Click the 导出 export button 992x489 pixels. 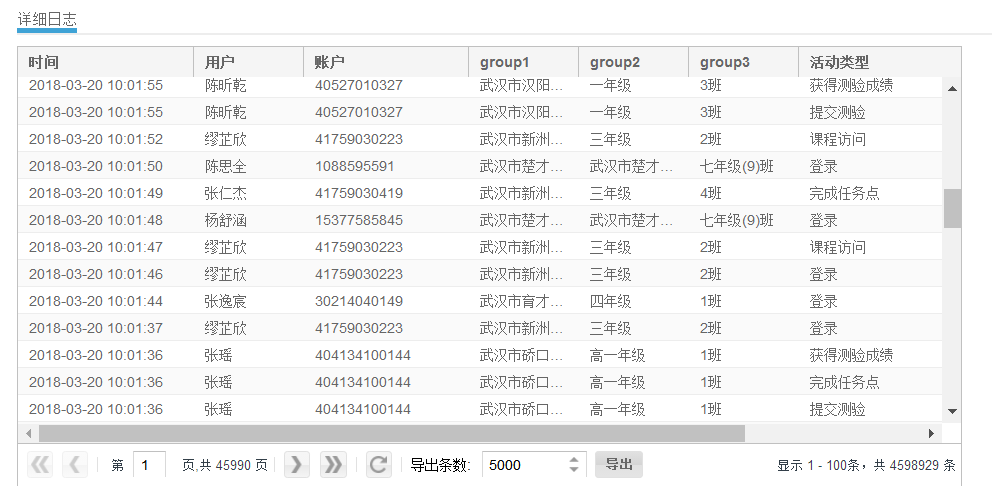coord(619,464)
